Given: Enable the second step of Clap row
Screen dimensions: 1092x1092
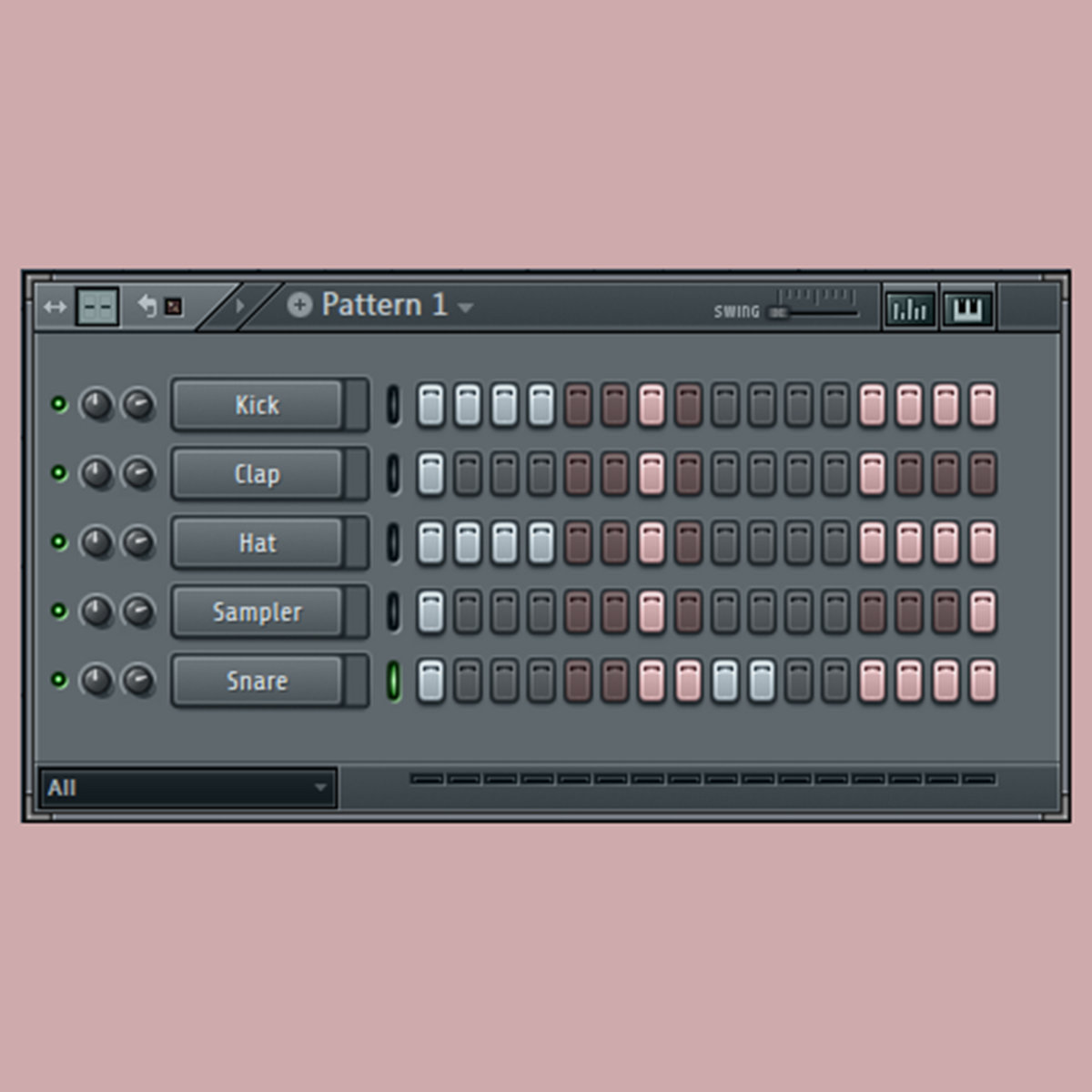Looking at the screenshot, I should (x=467, y=474).
